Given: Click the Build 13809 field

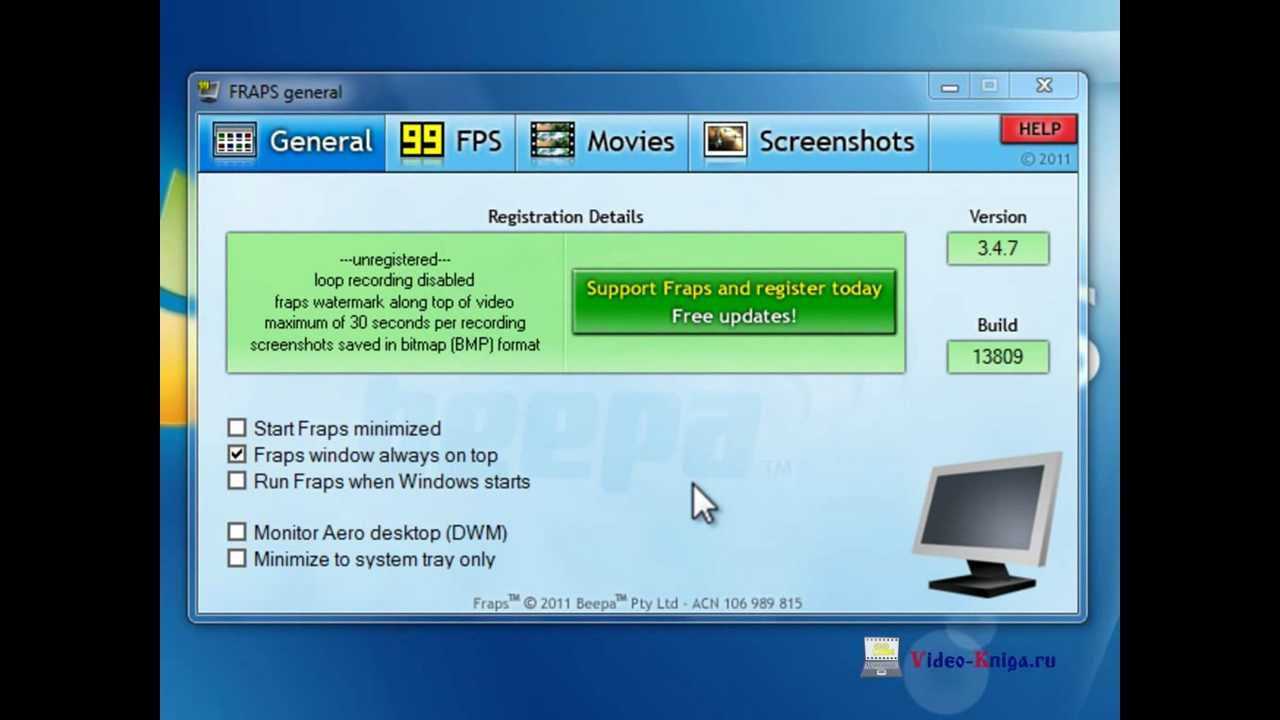Looking at the screenshot, I should 998,356.
